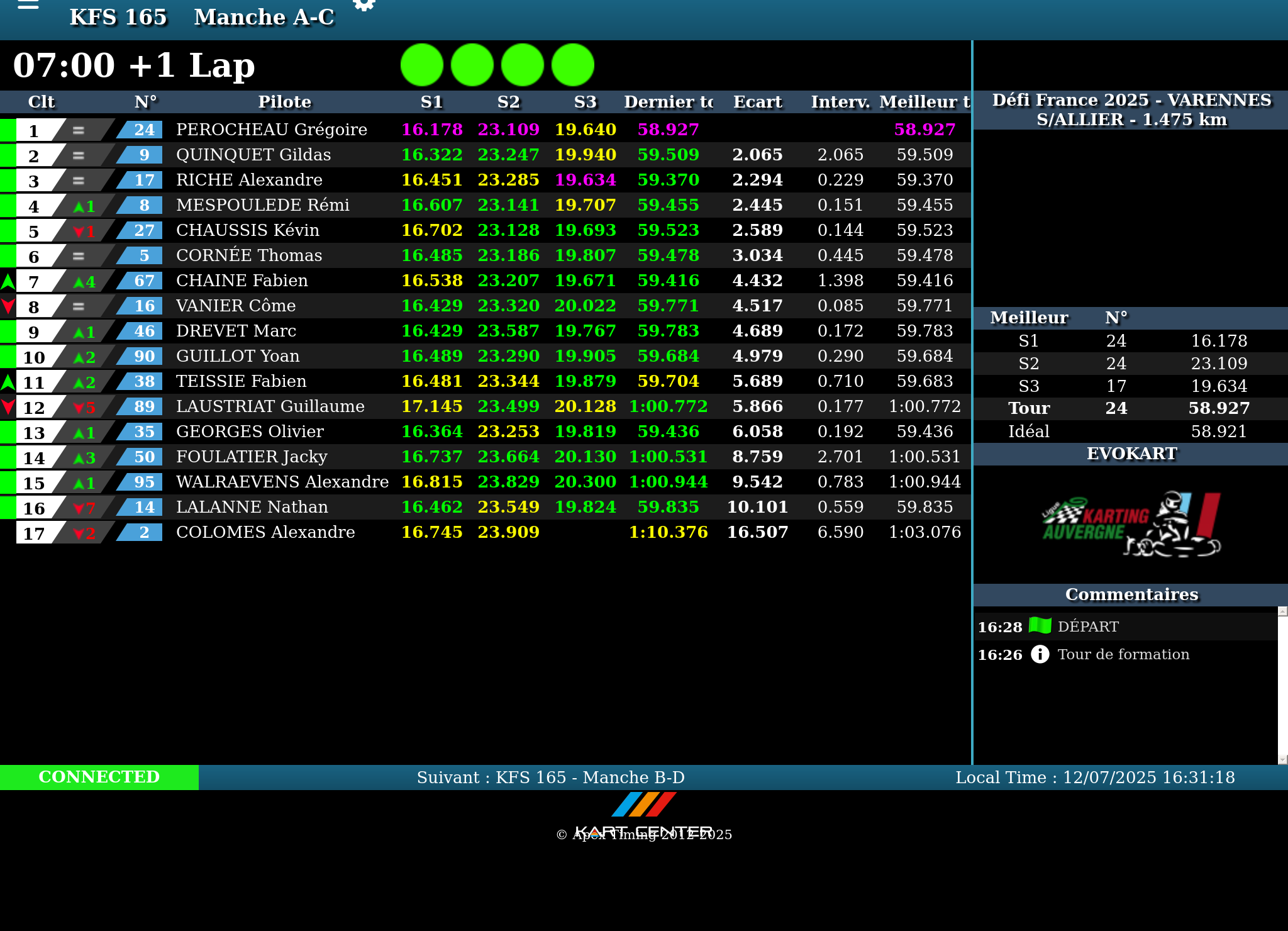This screenshot has height=931, width=1288.
Task: Open the settings gear icon
Action: (364, 5)
